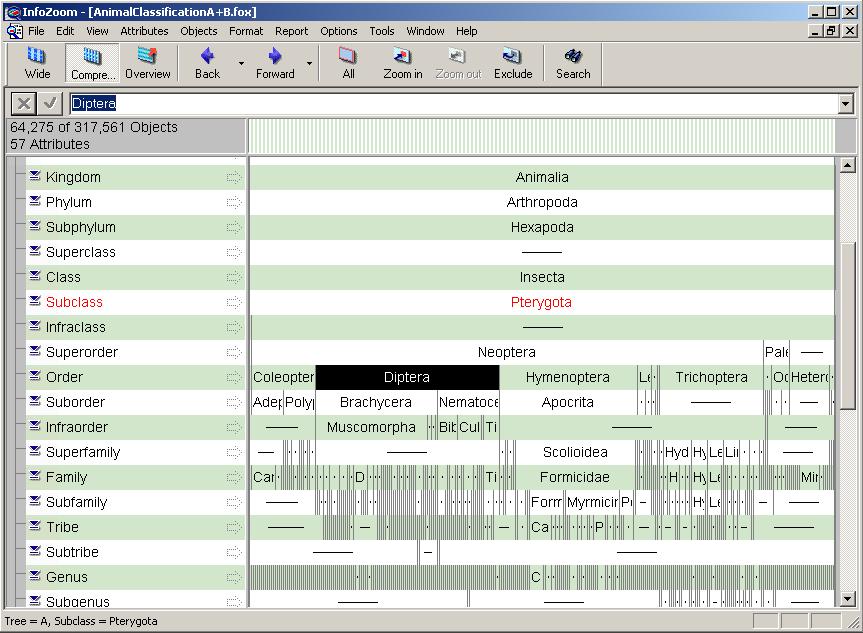Confirm the edit with checkmark button
Viewport: 863px width, 633px height.
coord(50,103)
